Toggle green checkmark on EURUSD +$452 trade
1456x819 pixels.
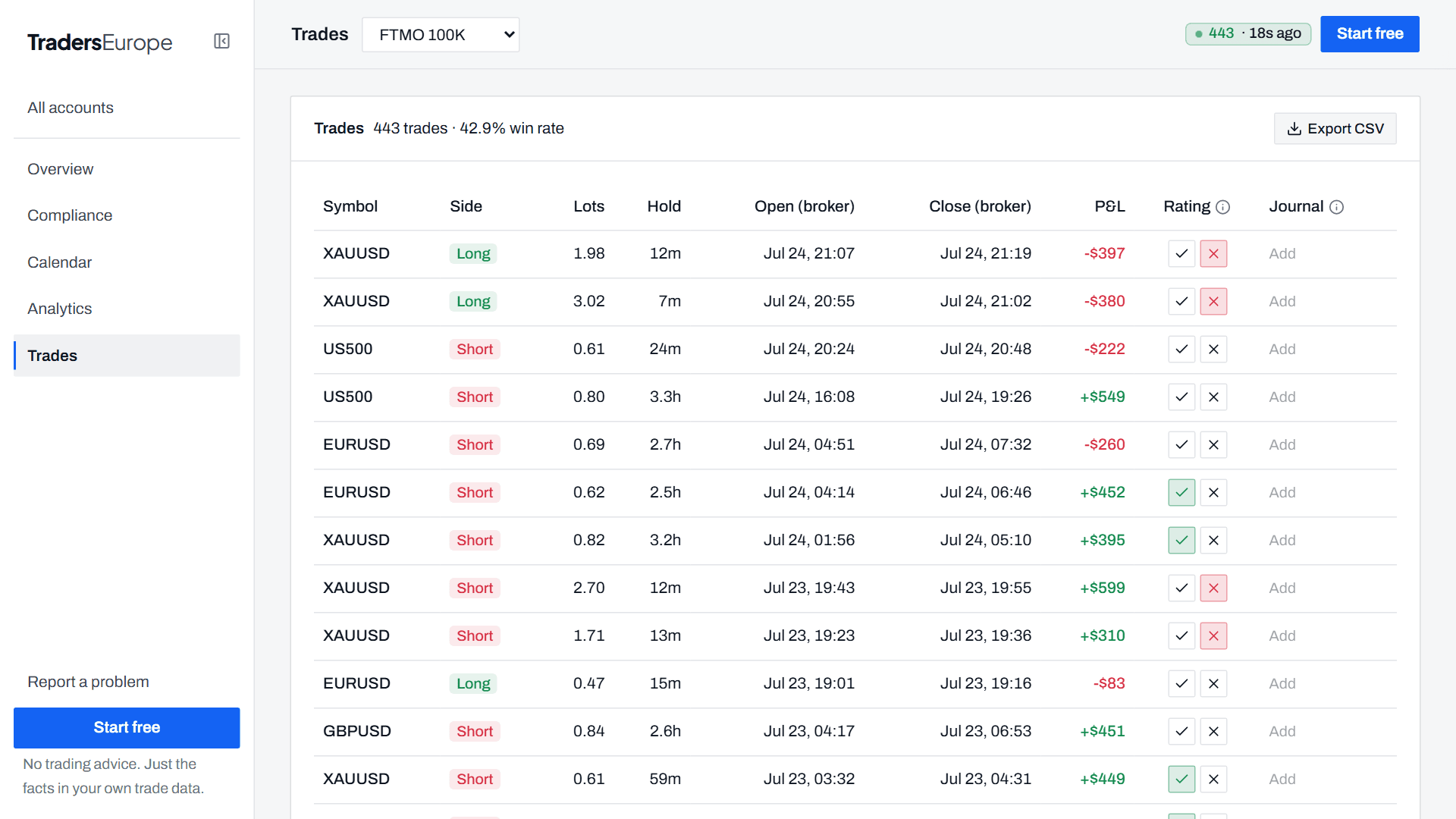pos(1181,493)
